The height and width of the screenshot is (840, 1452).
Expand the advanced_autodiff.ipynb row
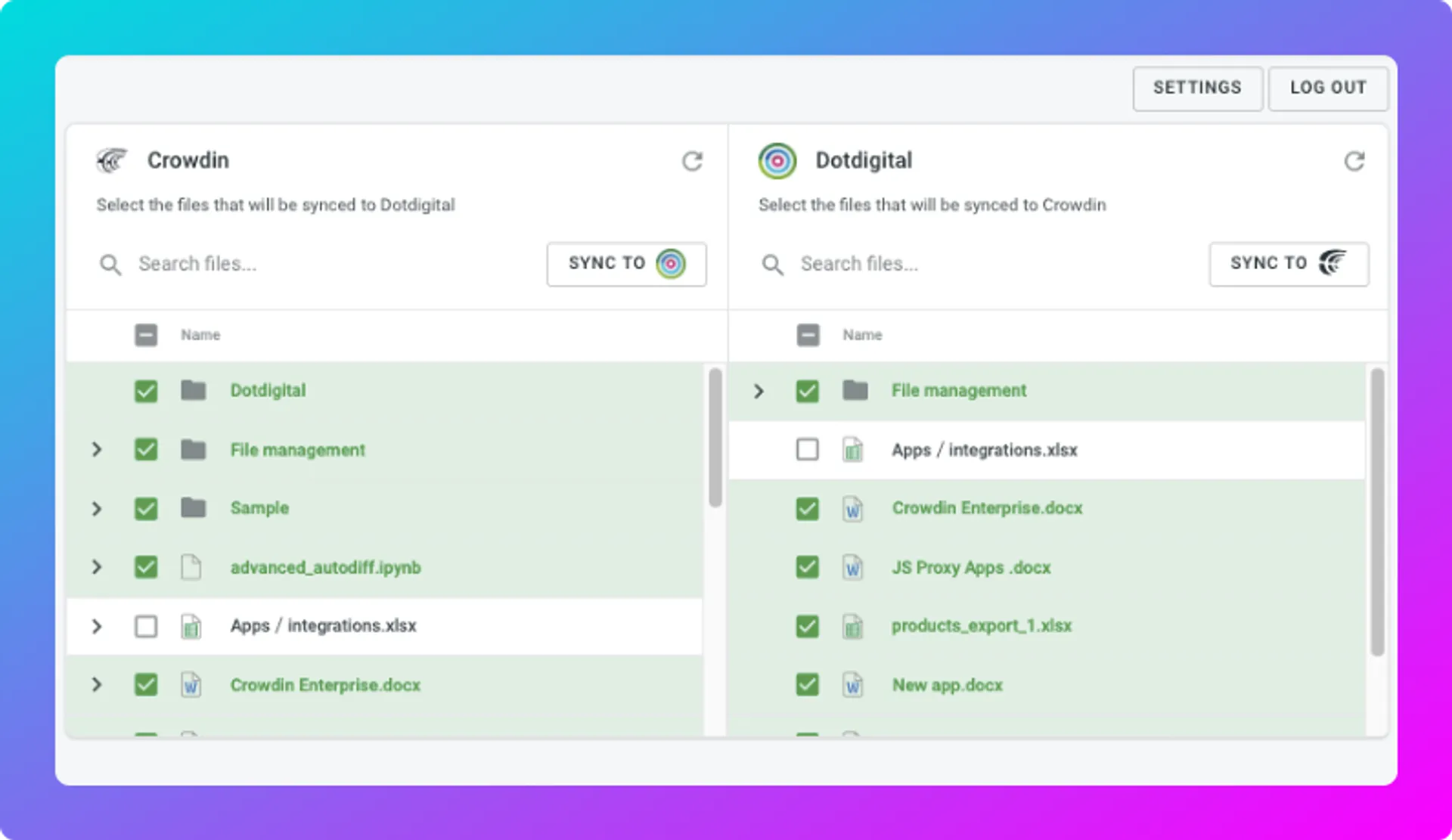coord(97,567)
